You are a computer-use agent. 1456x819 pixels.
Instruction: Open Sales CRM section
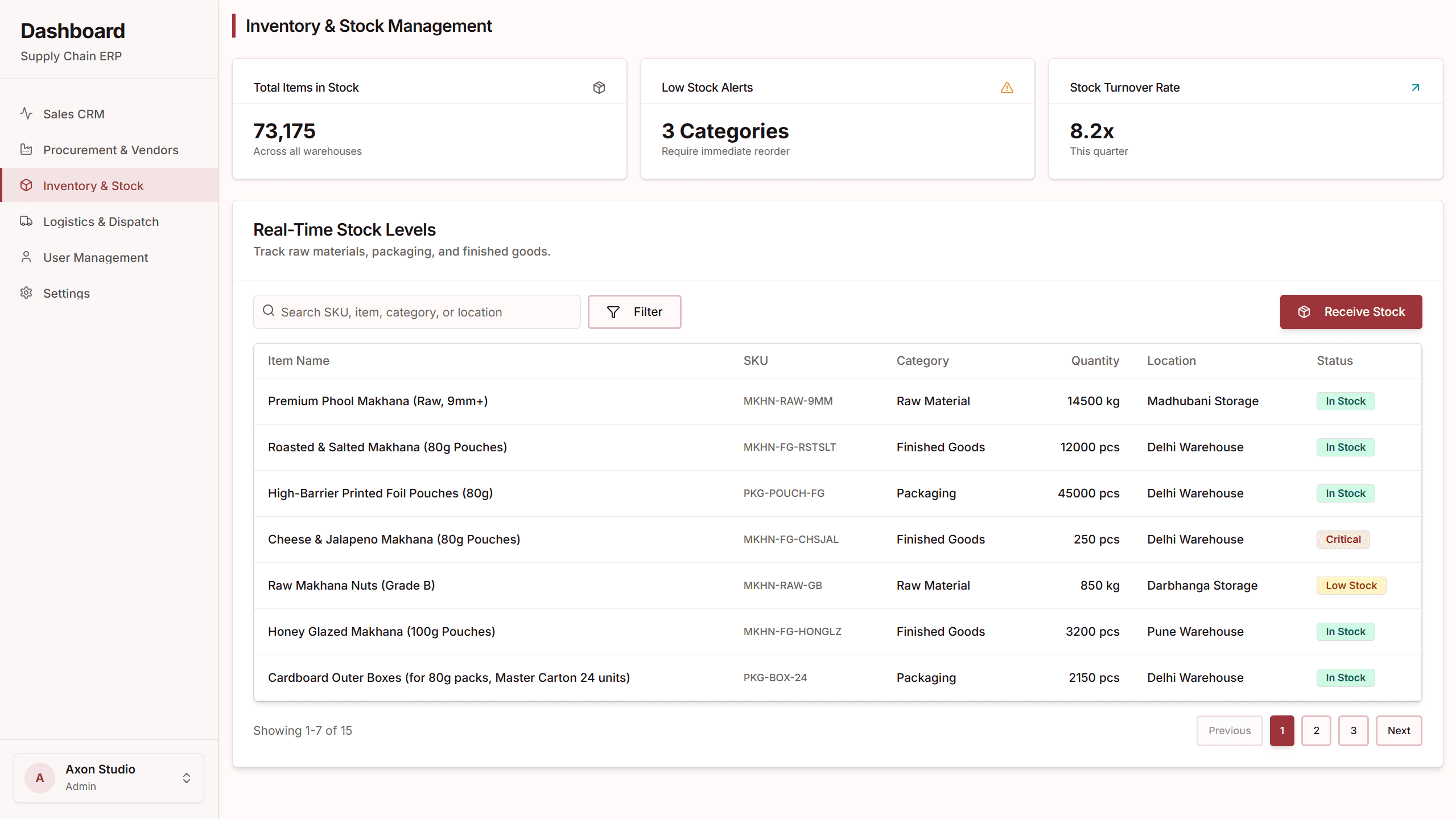[109, 114]
